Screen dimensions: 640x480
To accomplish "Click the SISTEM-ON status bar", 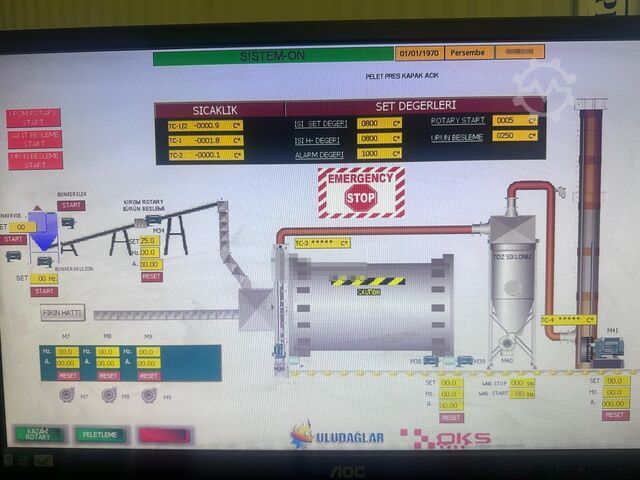I will (271, 57).
